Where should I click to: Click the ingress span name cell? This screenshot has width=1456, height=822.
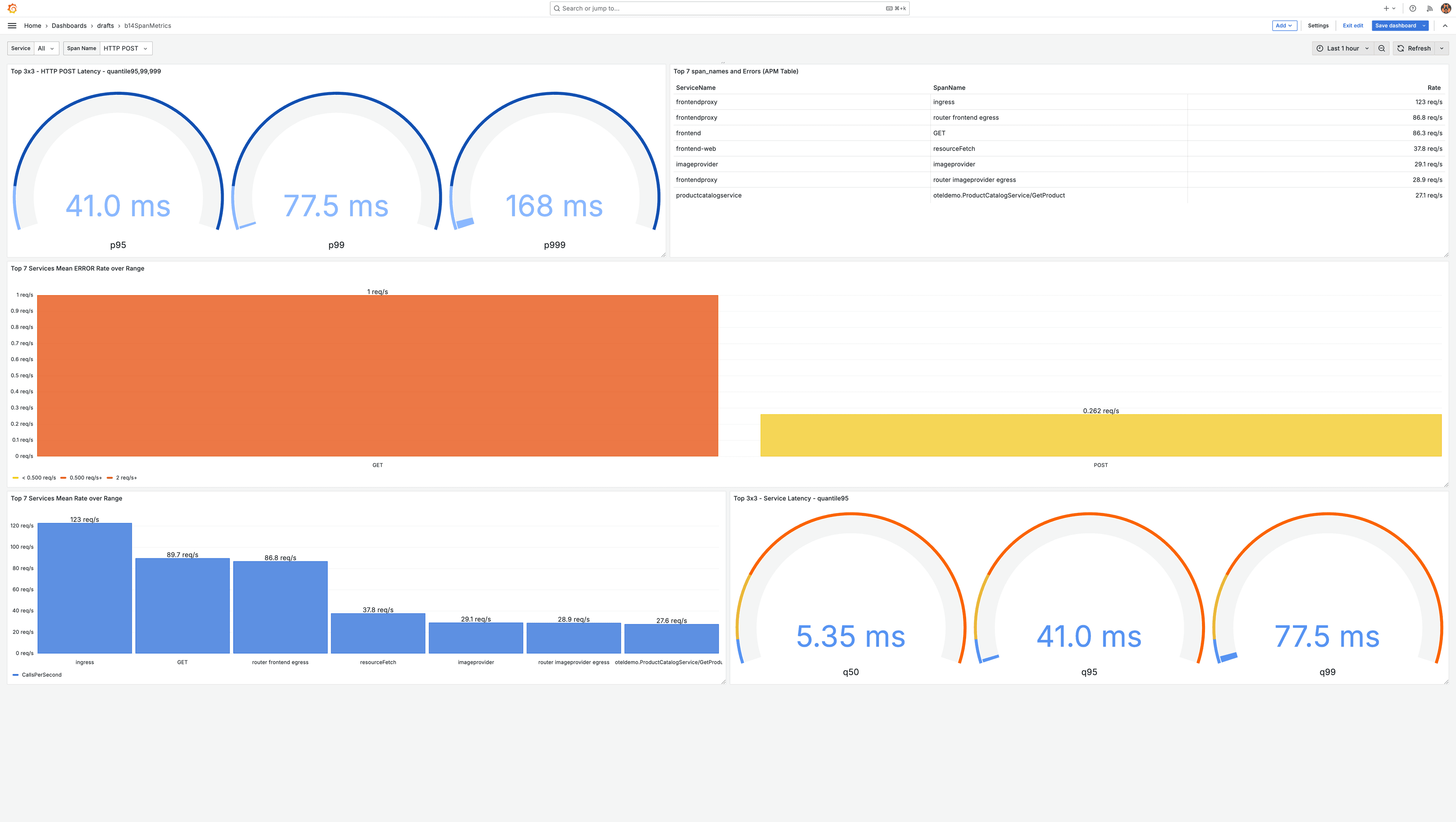click(x=1059, y=102)
